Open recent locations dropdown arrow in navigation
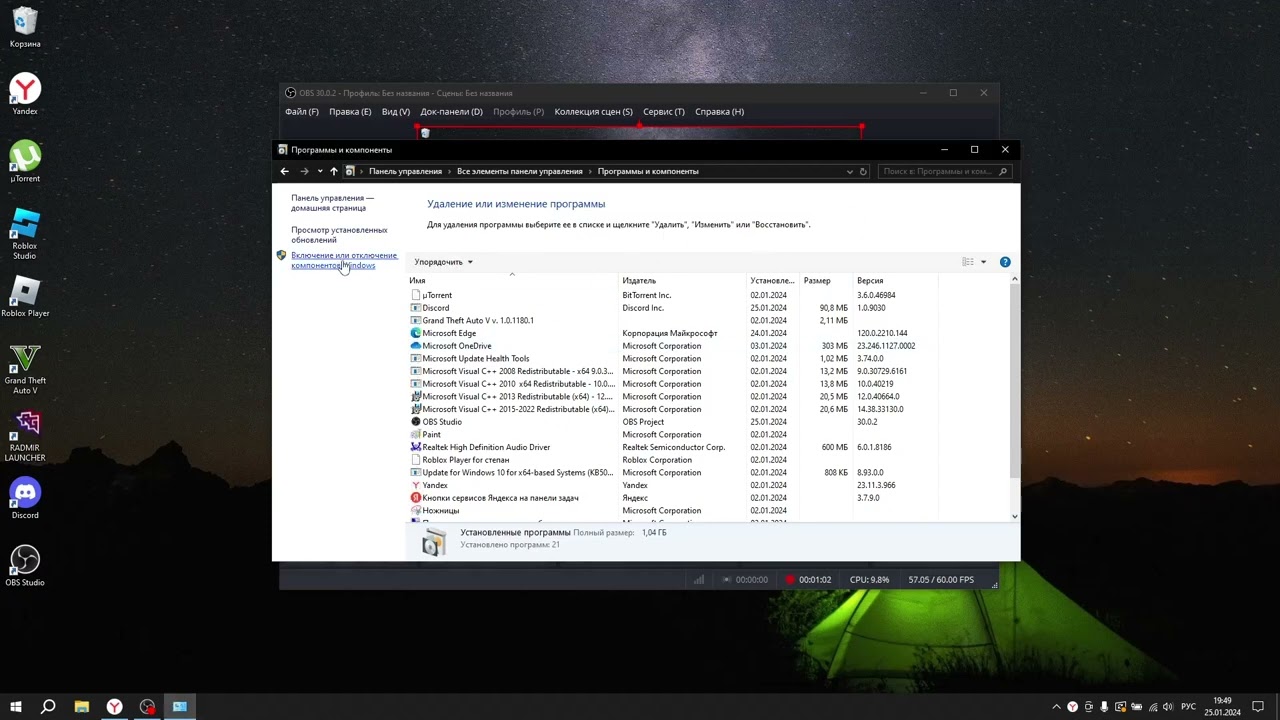 [x=320, y=171]
